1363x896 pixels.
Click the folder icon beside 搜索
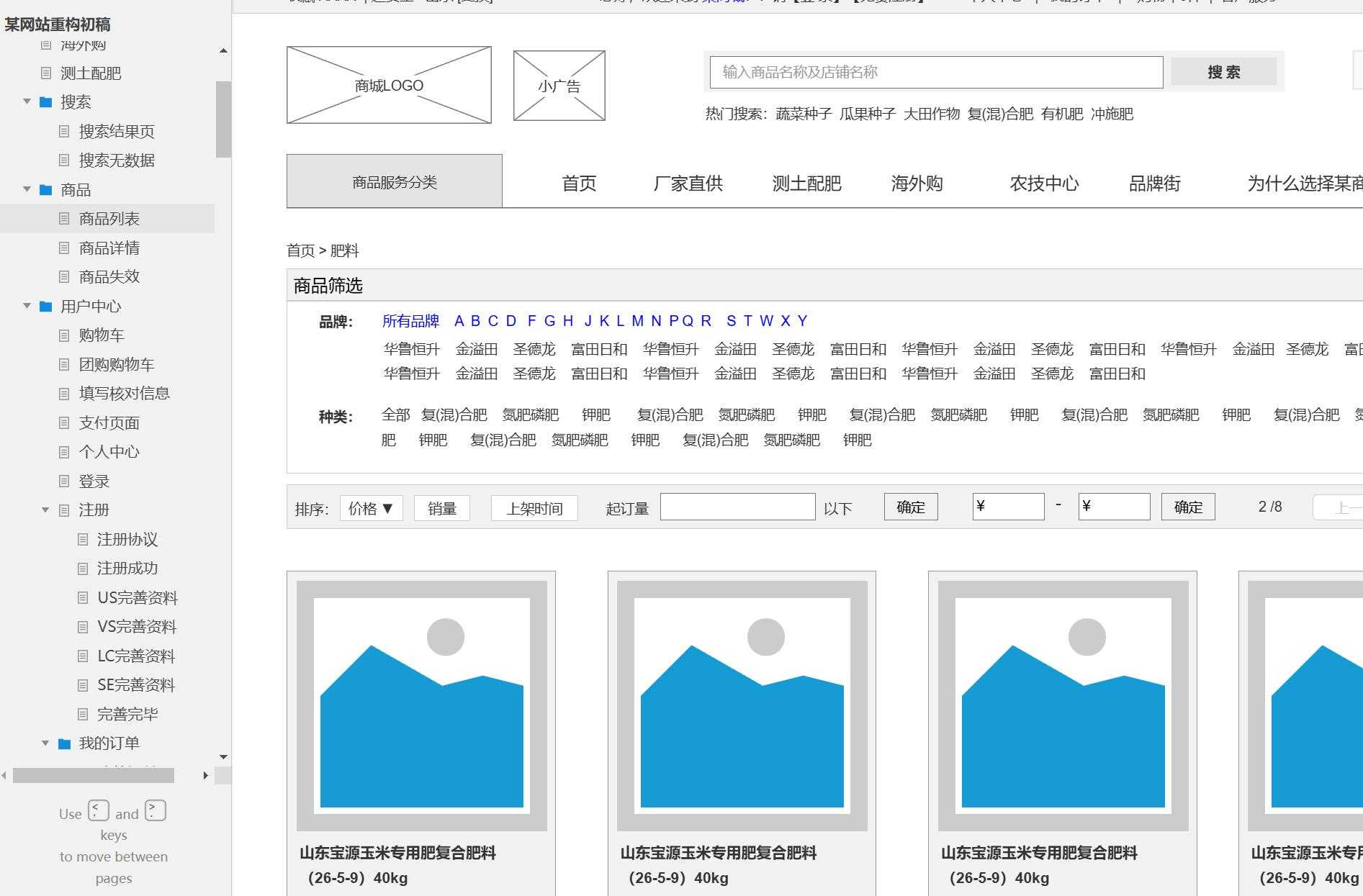(x=45, y=102)
